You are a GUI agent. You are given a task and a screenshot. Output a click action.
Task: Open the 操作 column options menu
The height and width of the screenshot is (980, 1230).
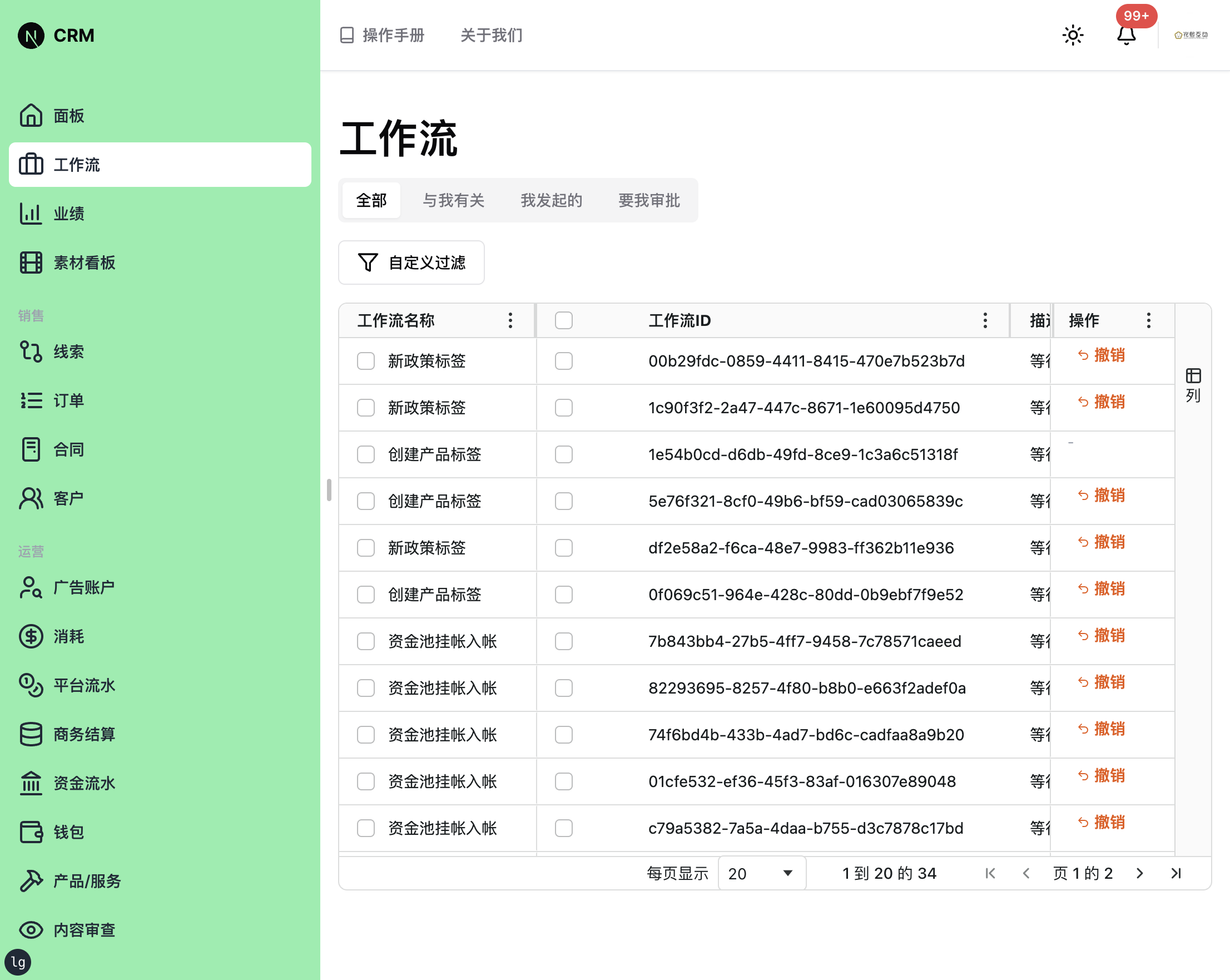coord(1148,320)
